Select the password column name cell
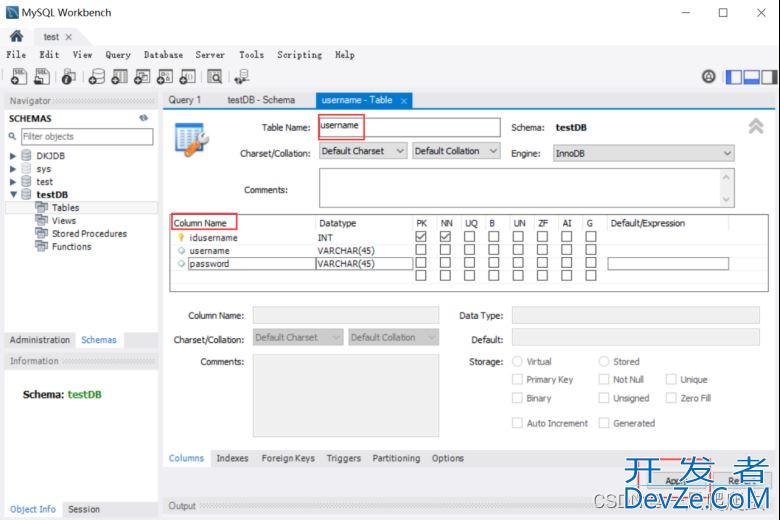 252,264
